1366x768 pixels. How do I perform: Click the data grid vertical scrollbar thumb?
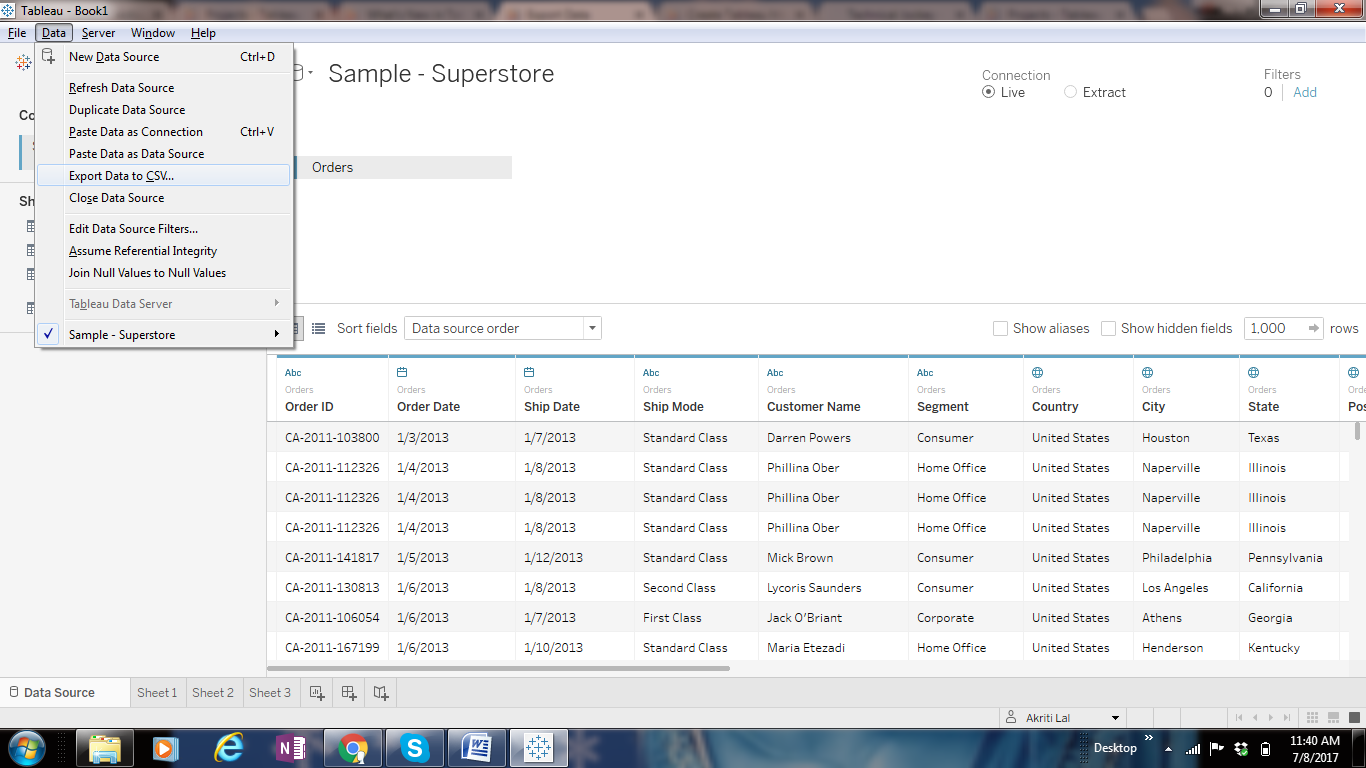(1357, 431)
